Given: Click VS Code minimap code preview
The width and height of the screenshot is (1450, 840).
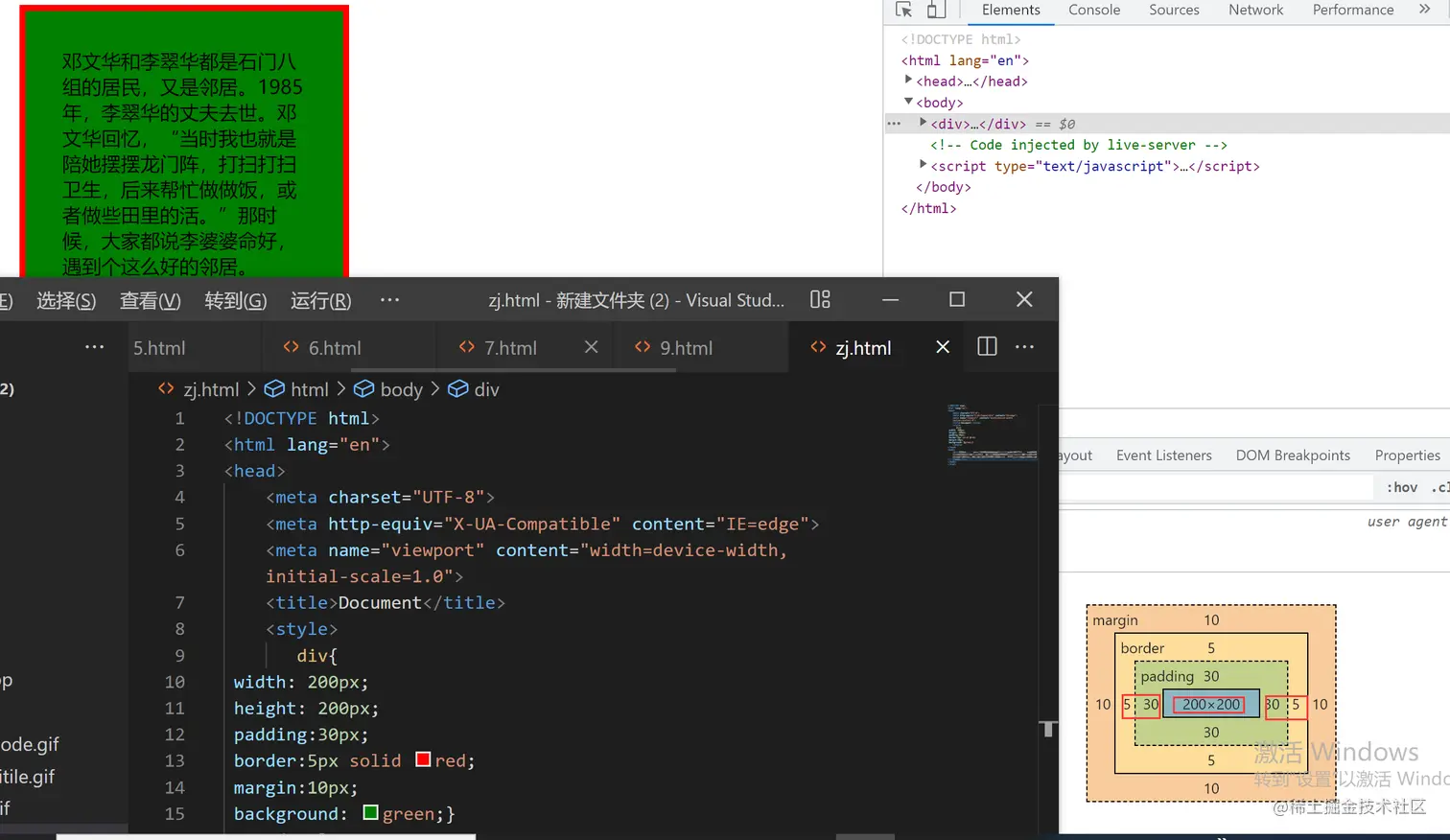Looking at the screenshot, I should click(x=992, y=434).
